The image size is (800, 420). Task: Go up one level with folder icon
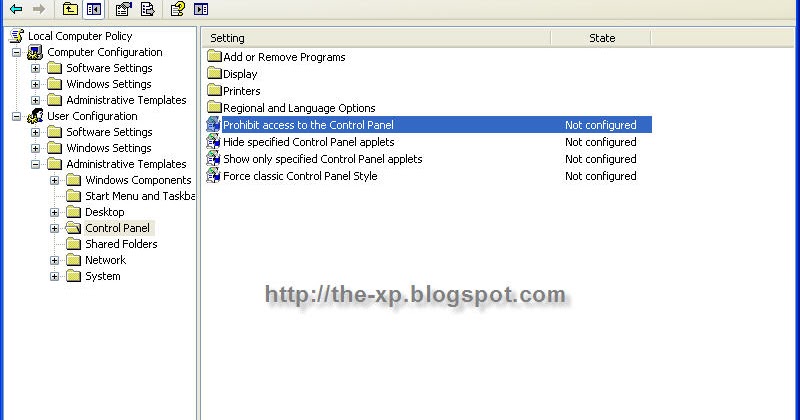[70, 9]
